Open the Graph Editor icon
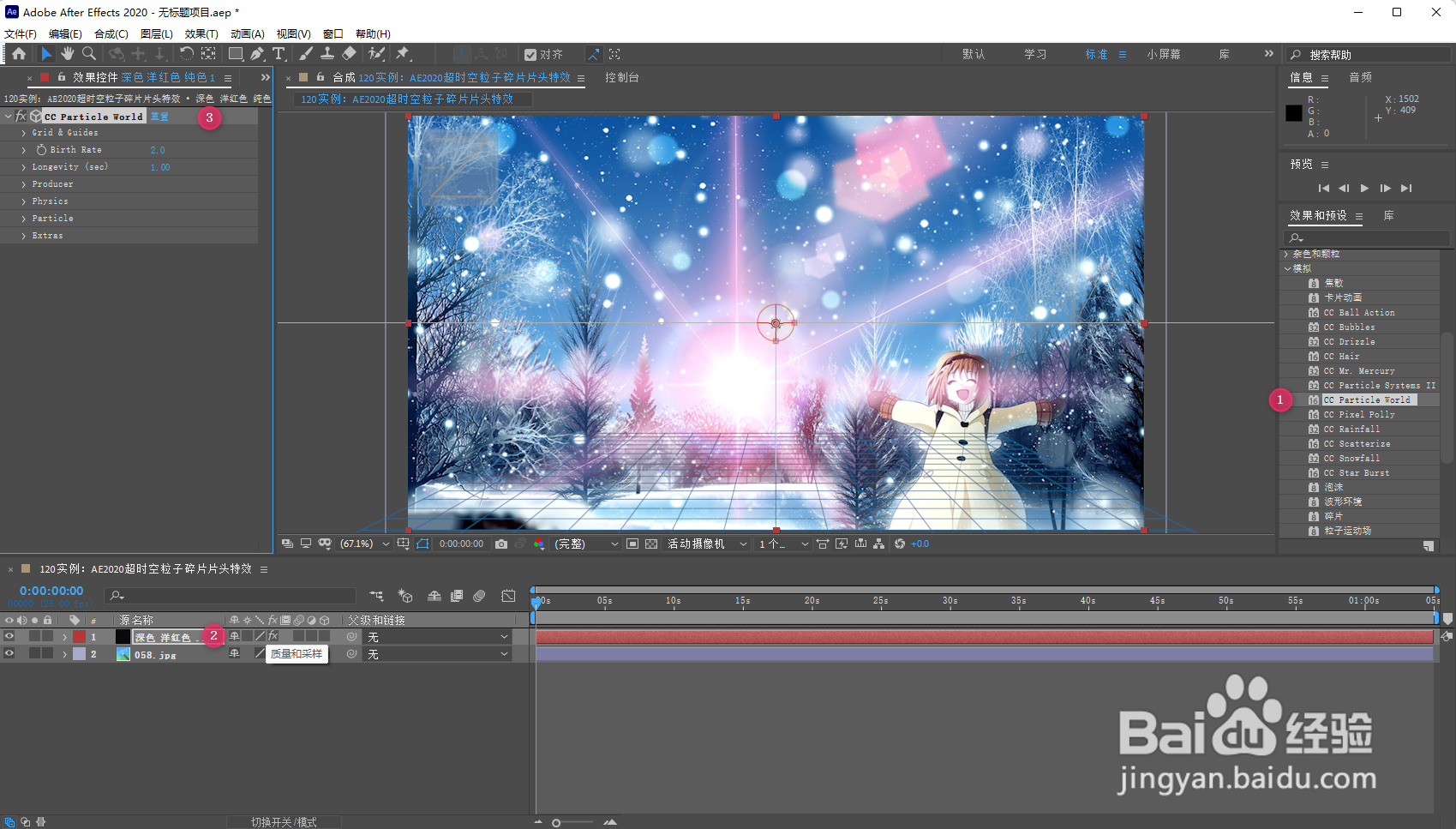 508,596
